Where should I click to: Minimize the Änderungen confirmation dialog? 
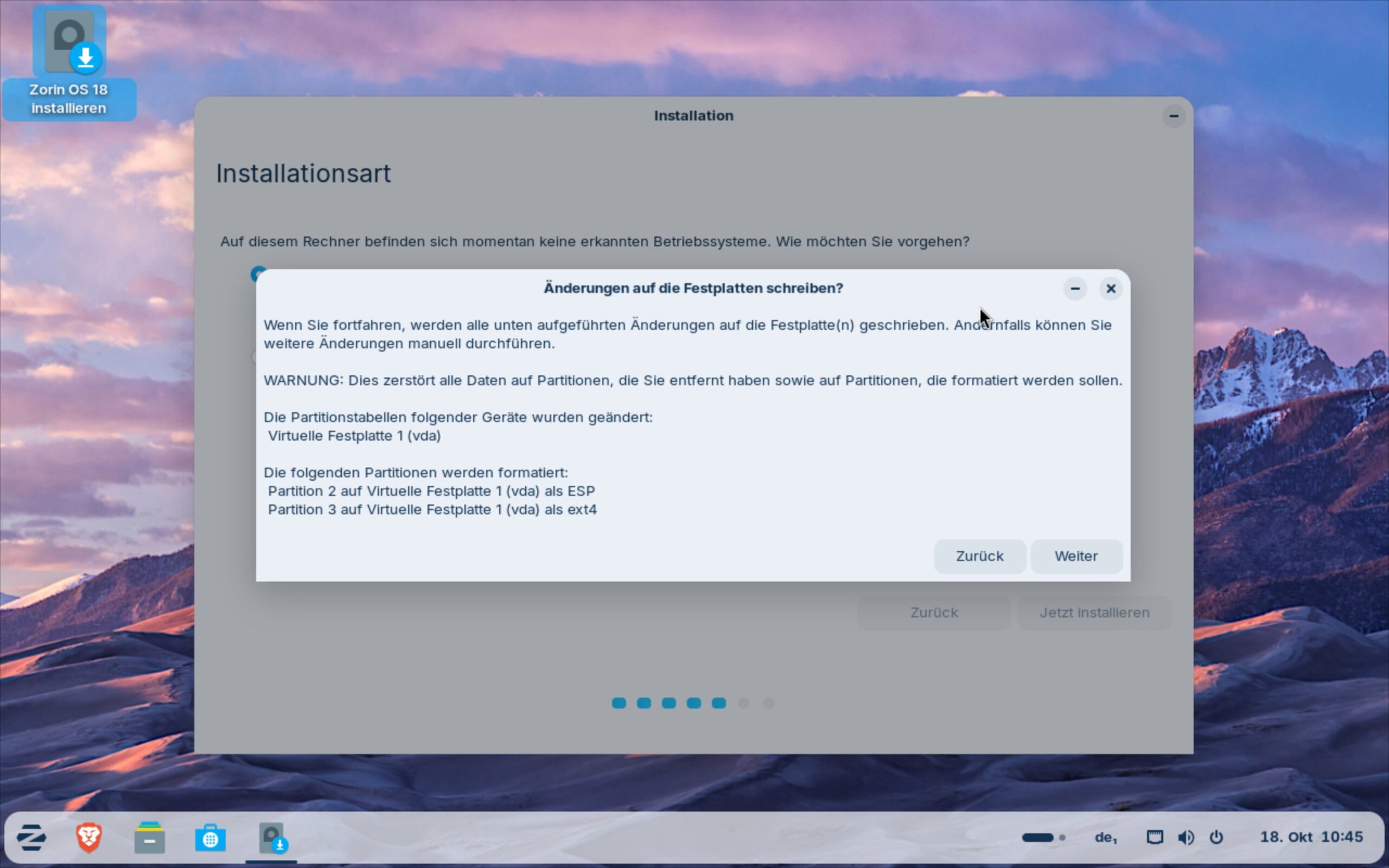coord(1075,288)
